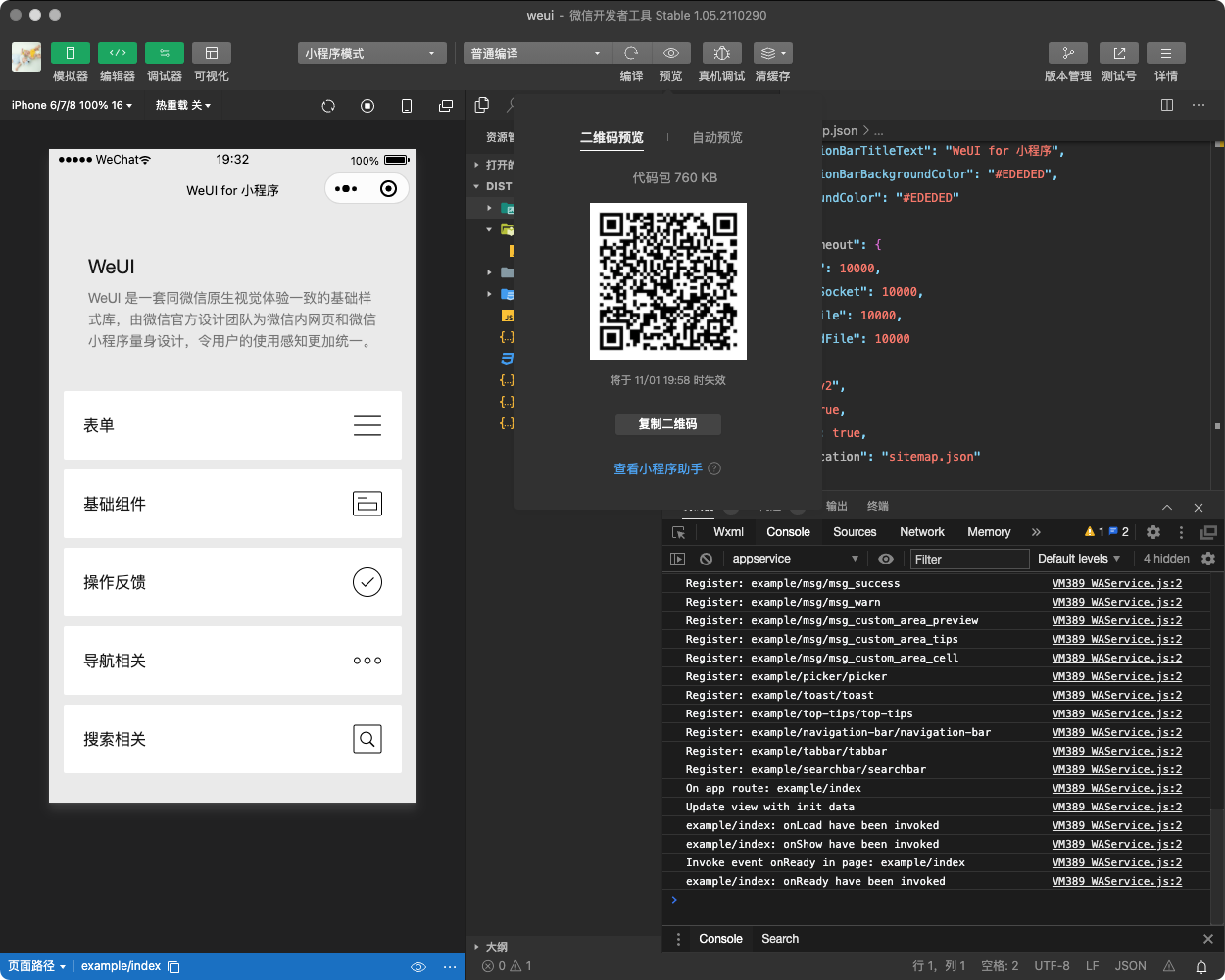Image resolution: width=1225 pixels, height=980 pixels.
Task: Open the hot reload (热重载) dropdown
Action: tap(183, 105)
